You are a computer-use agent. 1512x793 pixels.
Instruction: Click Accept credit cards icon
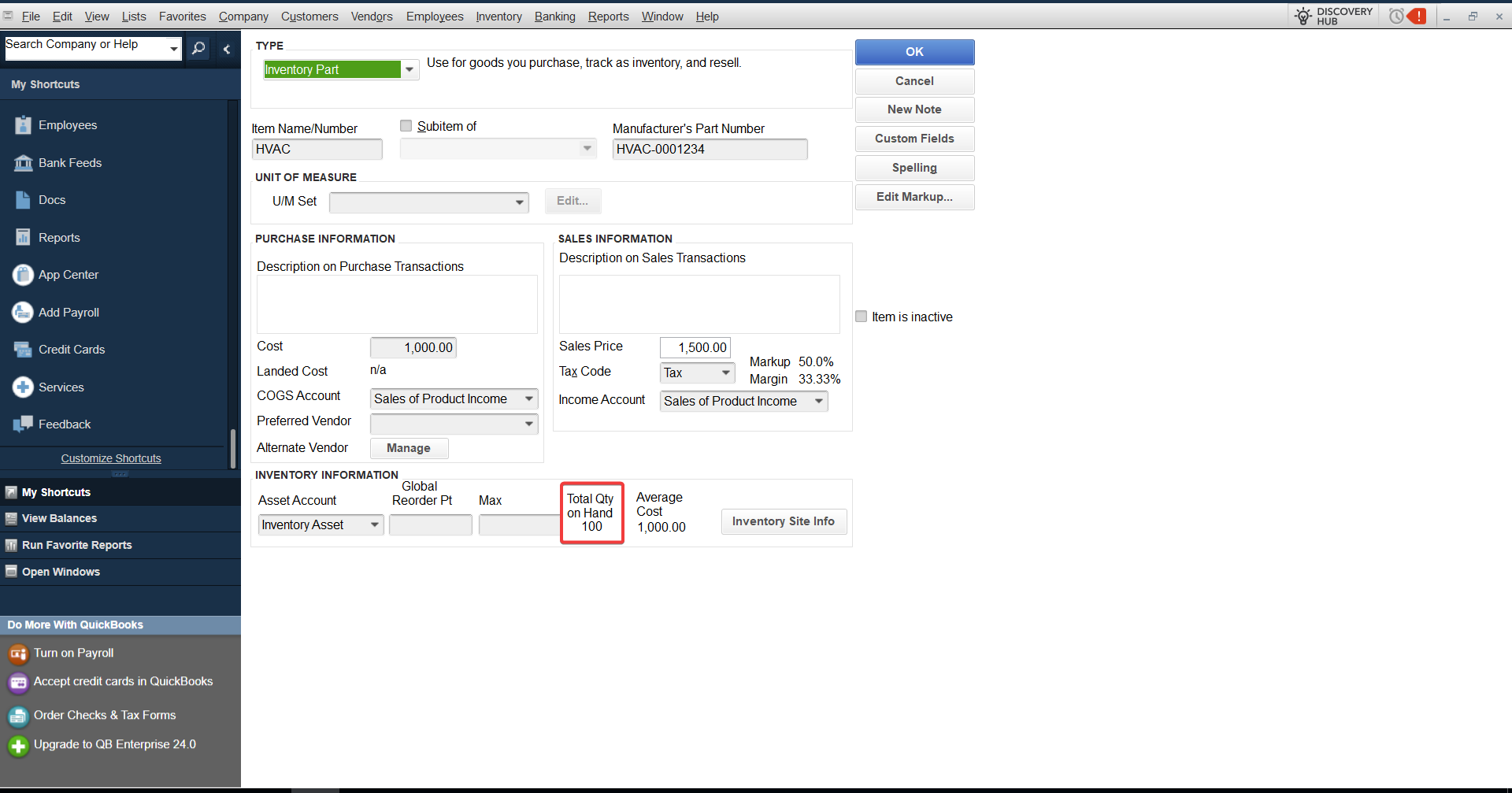tap(18, 683)
